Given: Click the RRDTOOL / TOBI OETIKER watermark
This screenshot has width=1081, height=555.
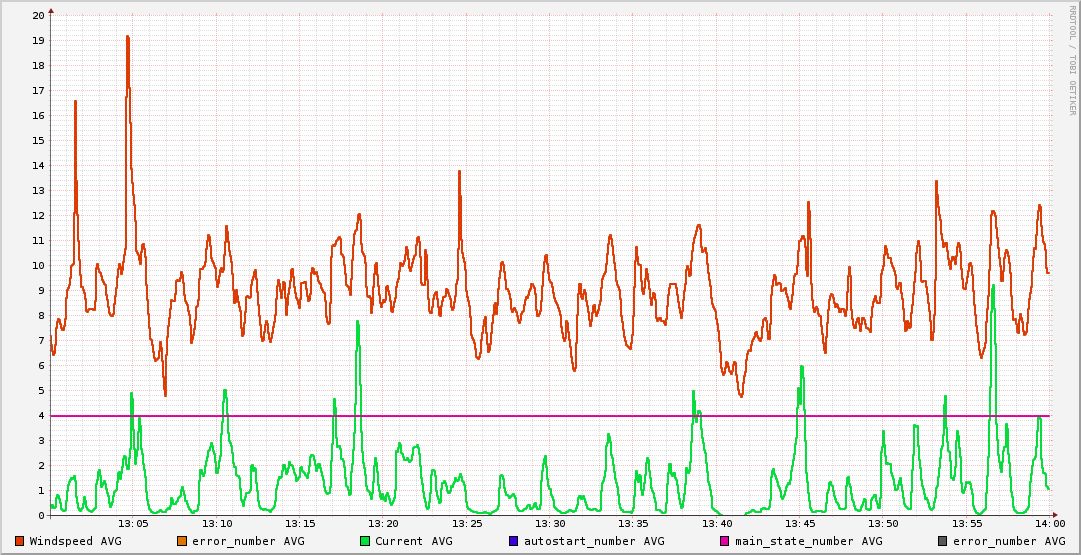Looking at the screenshot, I should 1072,60.
